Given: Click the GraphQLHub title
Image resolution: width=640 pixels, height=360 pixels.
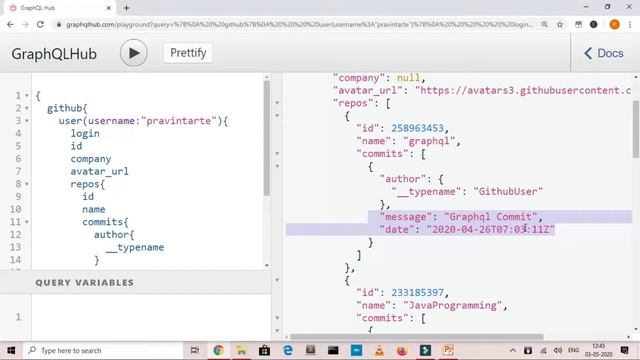Looking at the screenshot, I should tap(54, 54).
